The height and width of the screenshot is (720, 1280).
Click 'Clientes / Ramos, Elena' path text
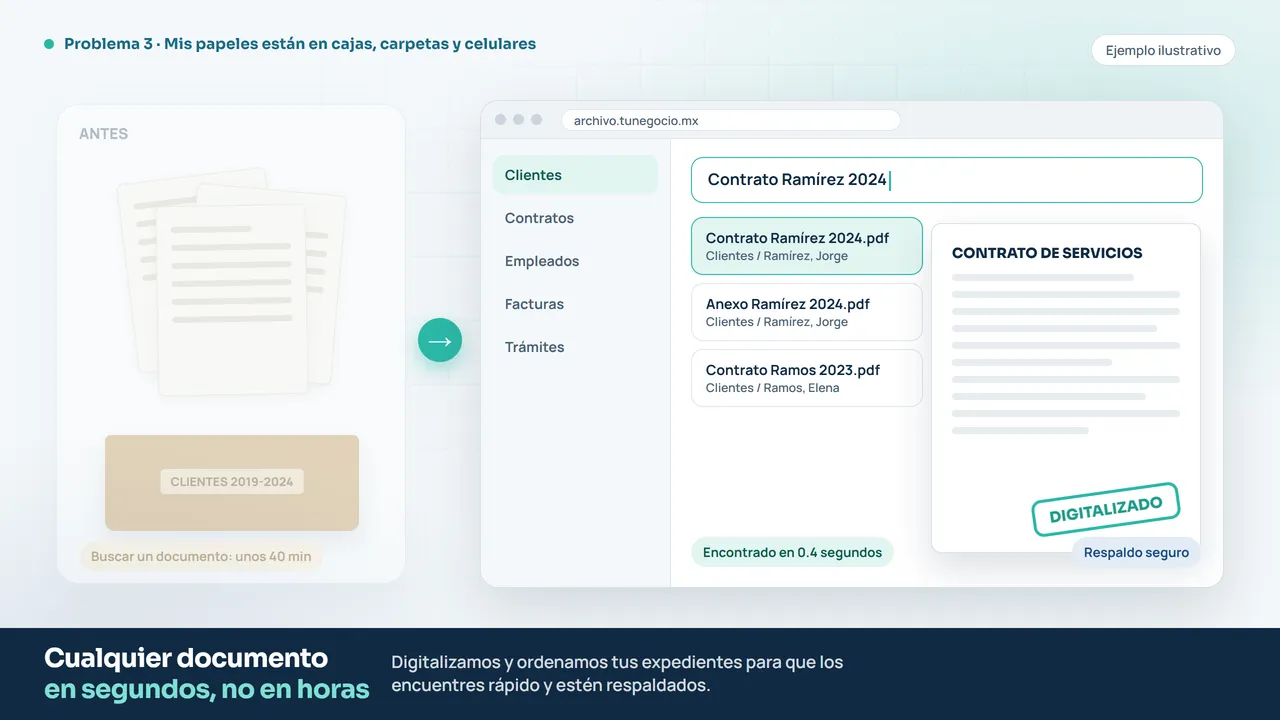tap(773, 388)
